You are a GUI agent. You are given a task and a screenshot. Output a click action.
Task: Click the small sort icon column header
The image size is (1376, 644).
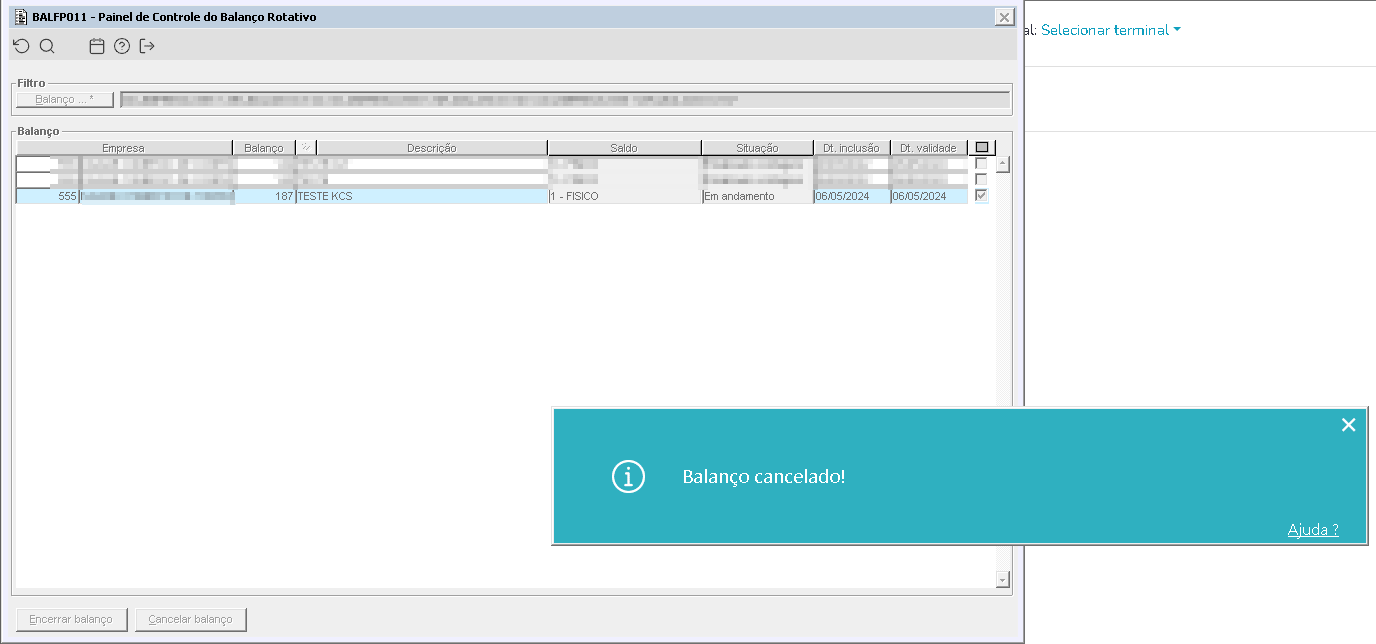point(306,148)
